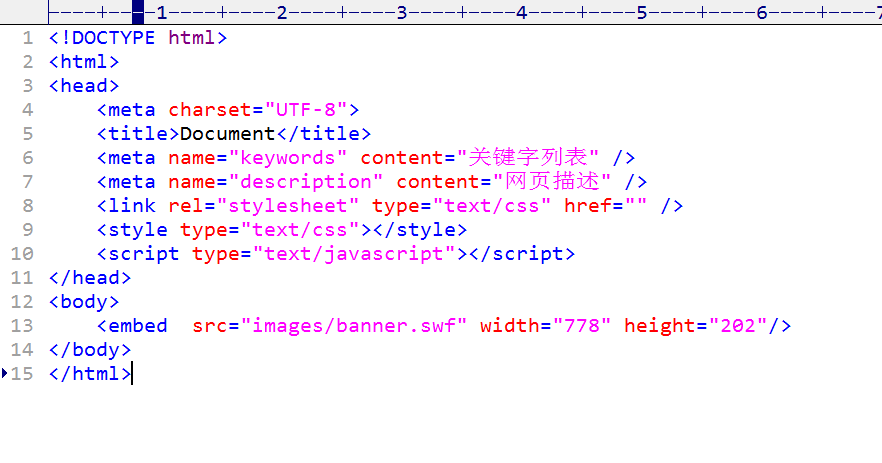This screenshot has height=463, width=882.
Task: Click the column marker on the ruler
Action: pos(138,12)
